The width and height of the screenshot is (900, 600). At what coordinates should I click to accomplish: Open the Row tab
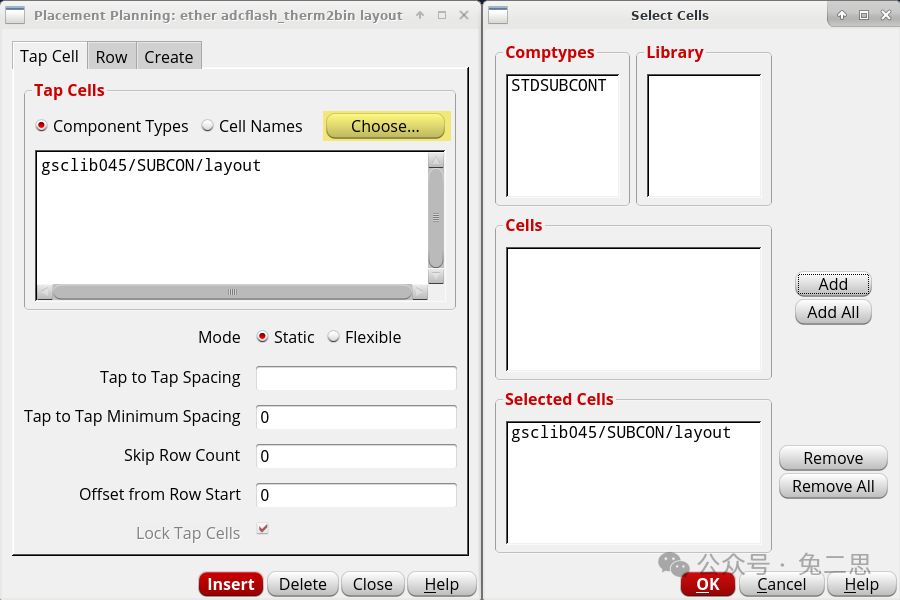[x=111, y=57]
